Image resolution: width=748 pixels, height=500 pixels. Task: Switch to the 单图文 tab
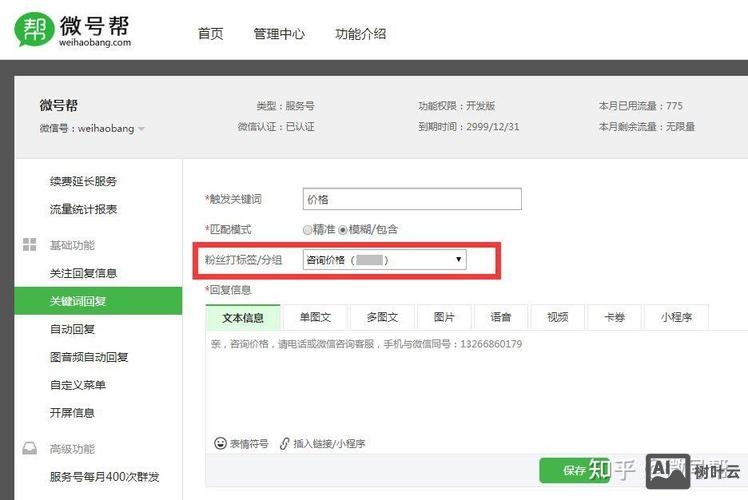[315, 317]
